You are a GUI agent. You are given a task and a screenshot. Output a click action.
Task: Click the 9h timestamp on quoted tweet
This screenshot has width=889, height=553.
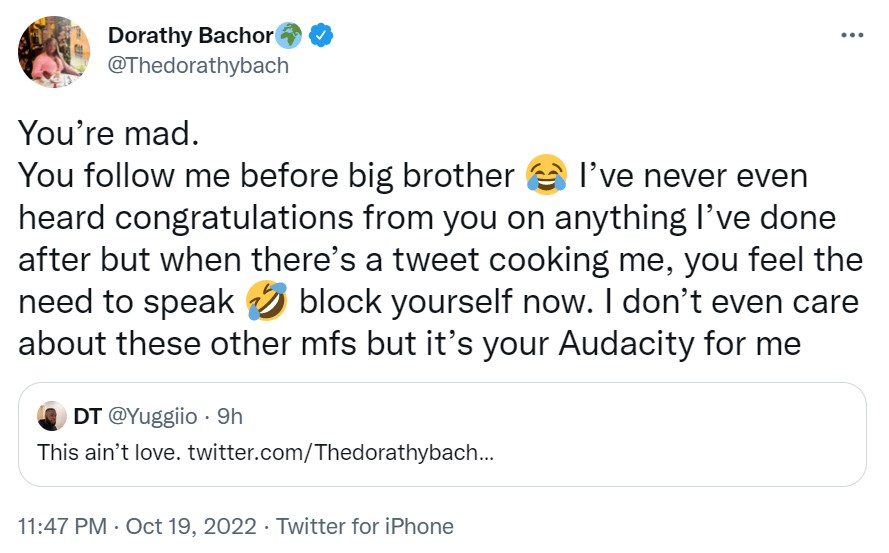pos(230,417)
